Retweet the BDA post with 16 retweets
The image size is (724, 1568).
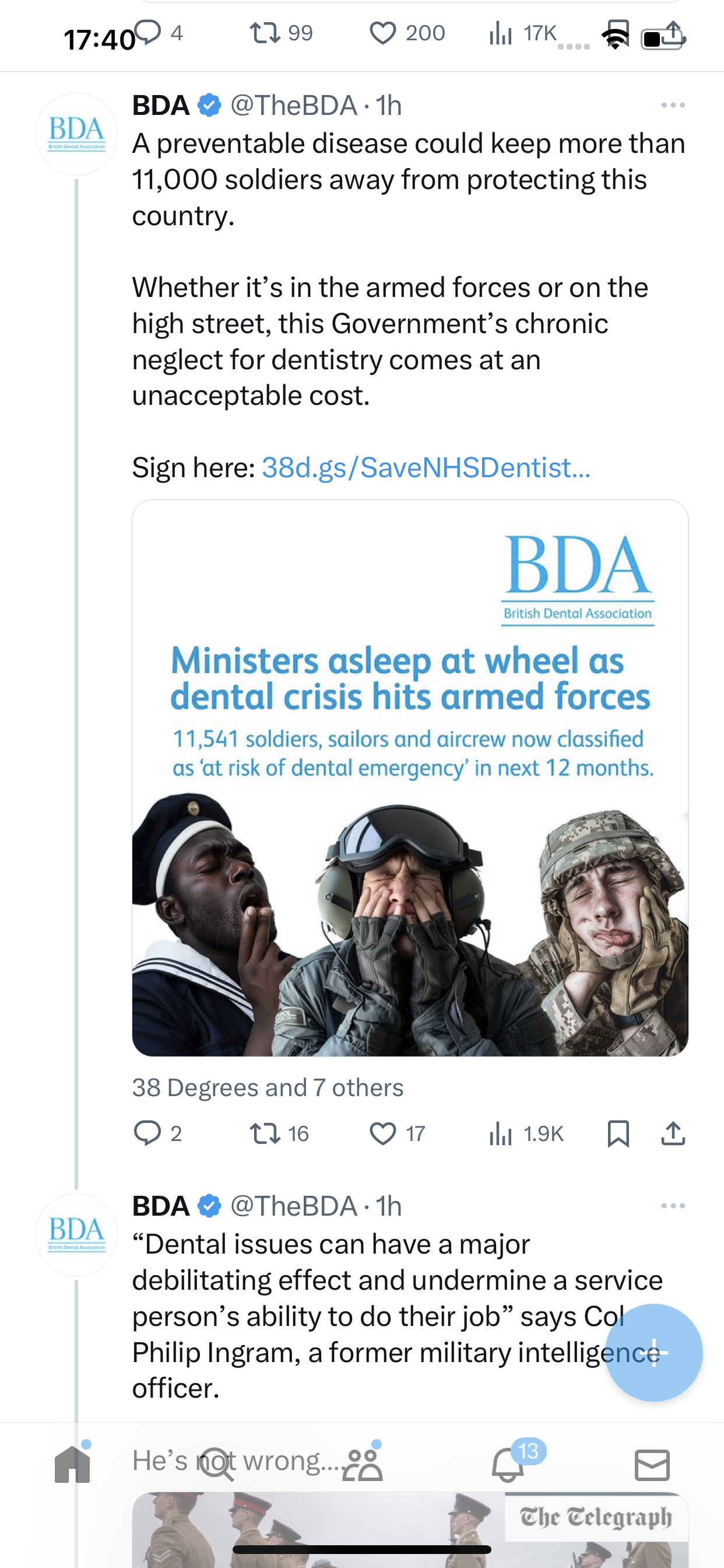pyautogui.click(x=279, y=1133)
